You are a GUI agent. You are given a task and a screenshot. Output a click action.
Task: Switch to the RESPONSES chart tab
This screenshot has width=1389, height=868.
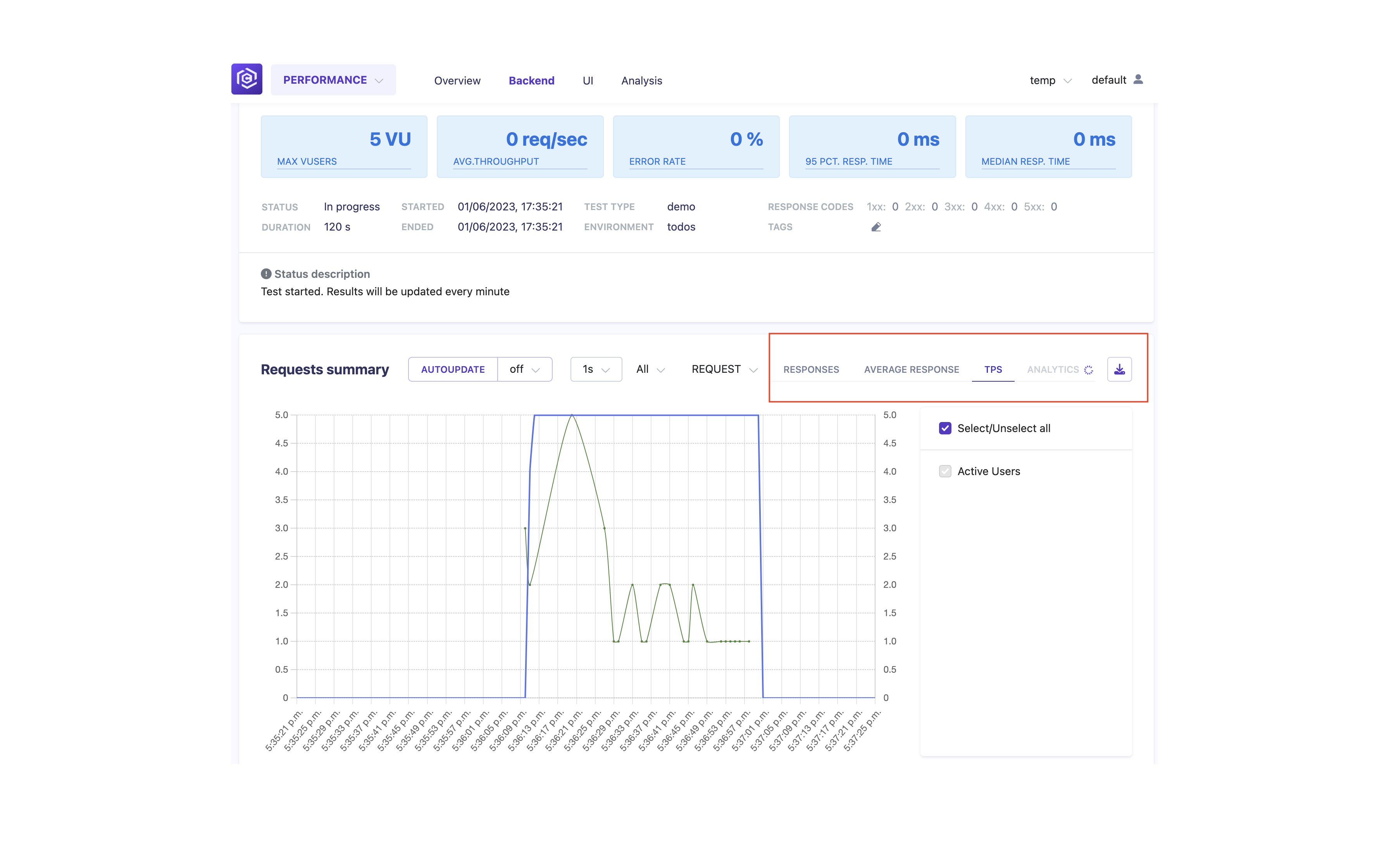click(811, 370)
